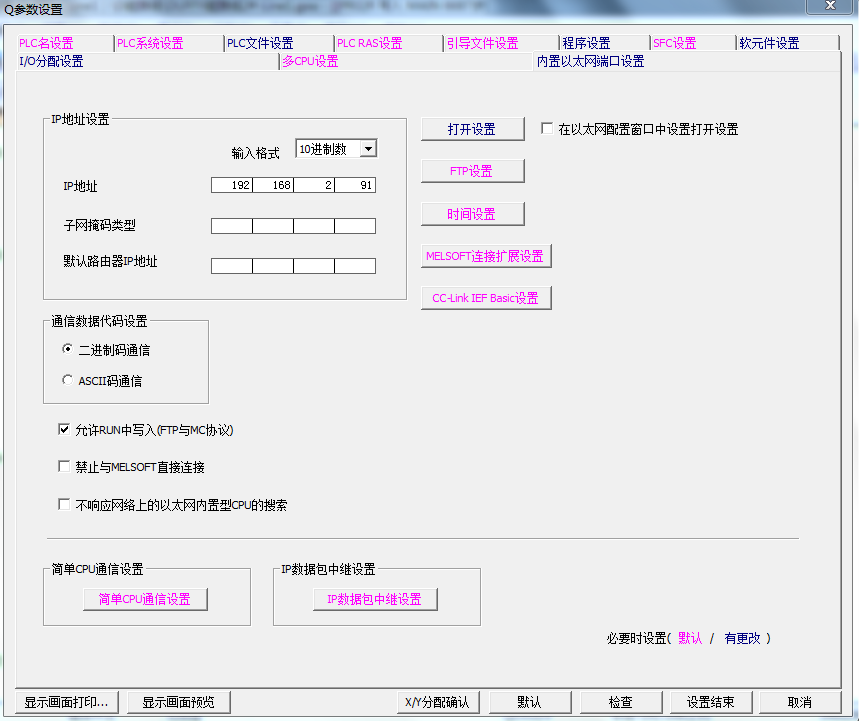
Task: Open 简单CPU通信设置 button
Action: tap(144, 599)
